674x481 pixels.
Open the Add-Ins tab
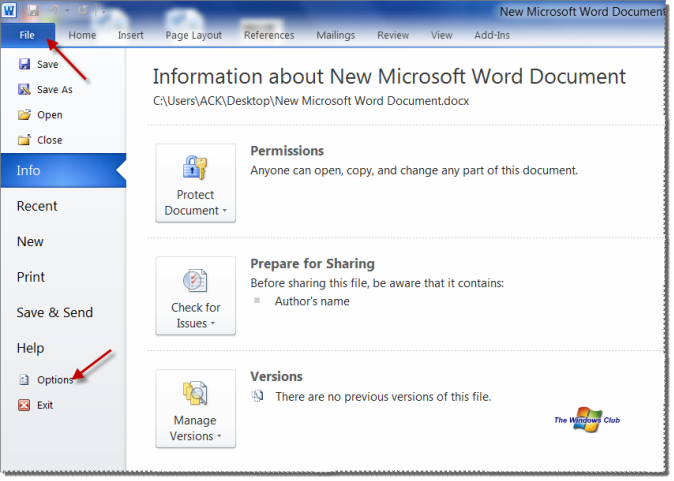(x=492, y=35)
